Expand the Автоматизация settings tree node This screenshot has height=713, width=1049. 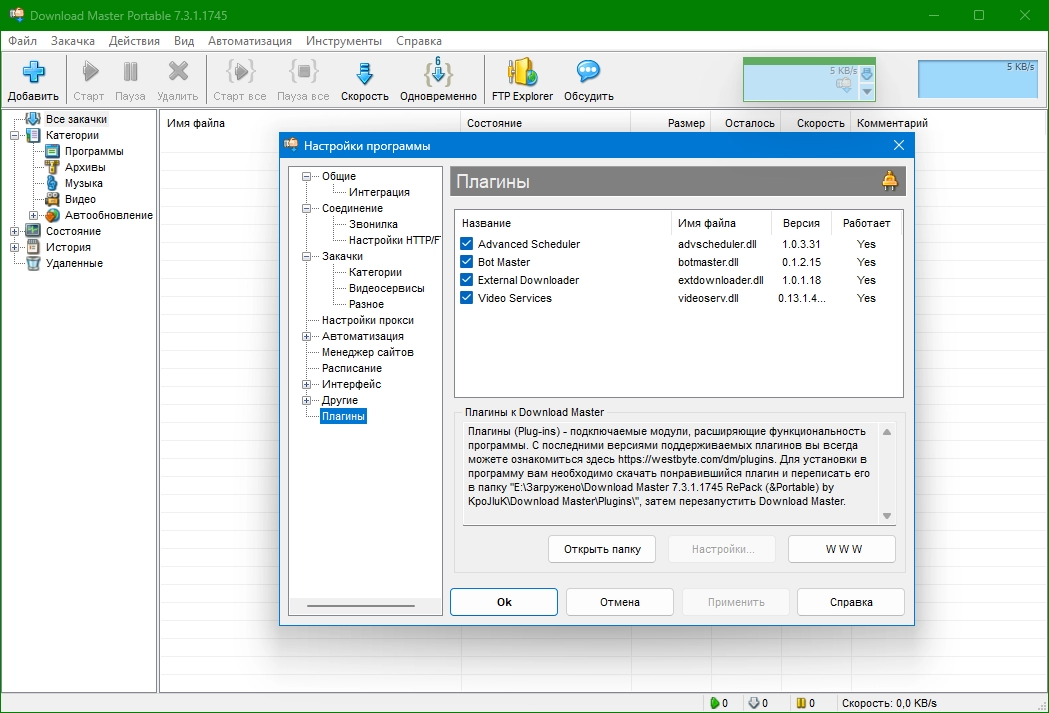(x=306, y=336)
